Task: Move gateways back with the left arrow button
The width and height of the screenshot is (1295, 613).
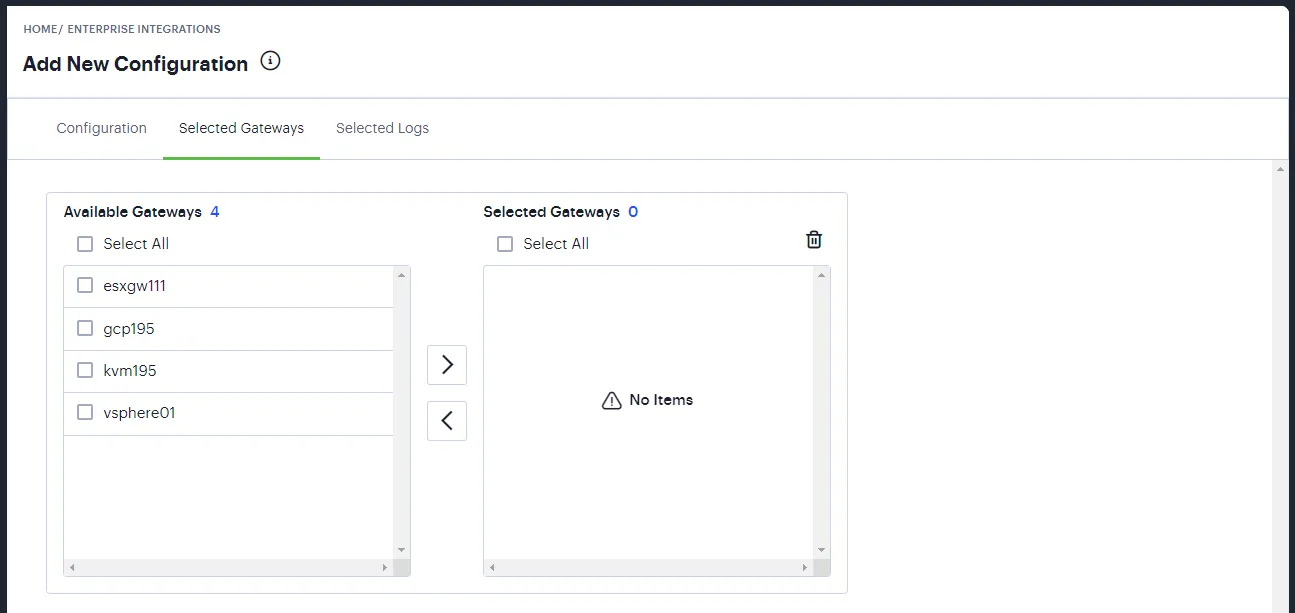Action: 447,421
